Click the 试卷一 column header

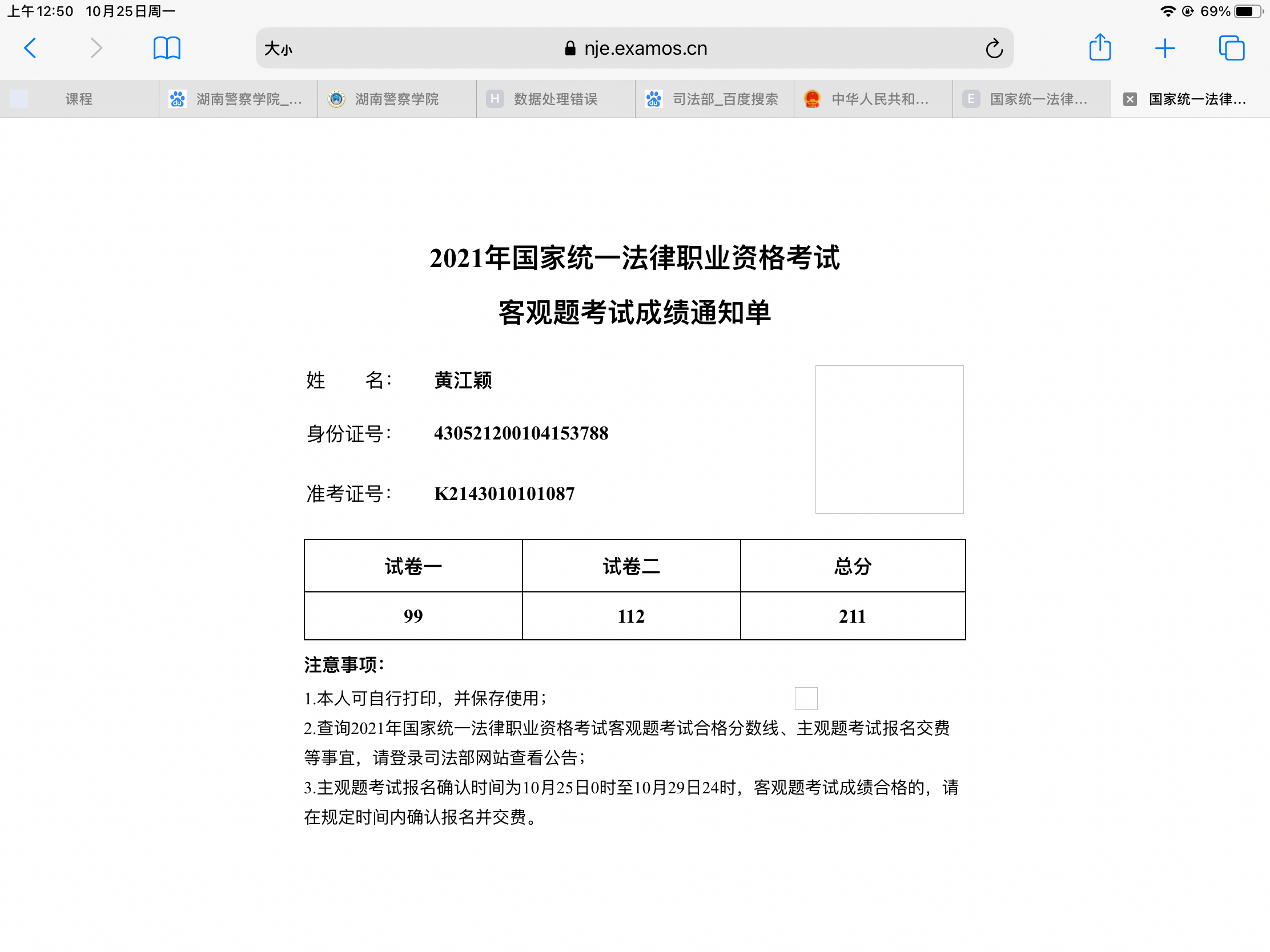413,566
